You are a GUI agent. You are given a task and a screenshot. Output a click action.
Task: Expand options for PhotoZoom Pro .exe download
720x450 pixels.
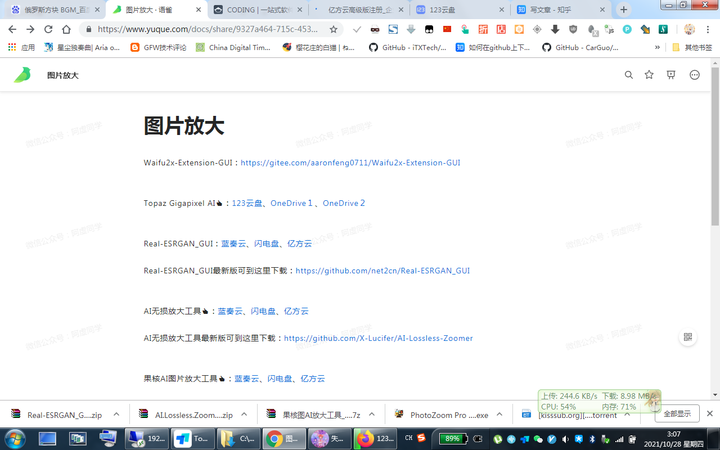pyautogui.click(x=500, y=415)
